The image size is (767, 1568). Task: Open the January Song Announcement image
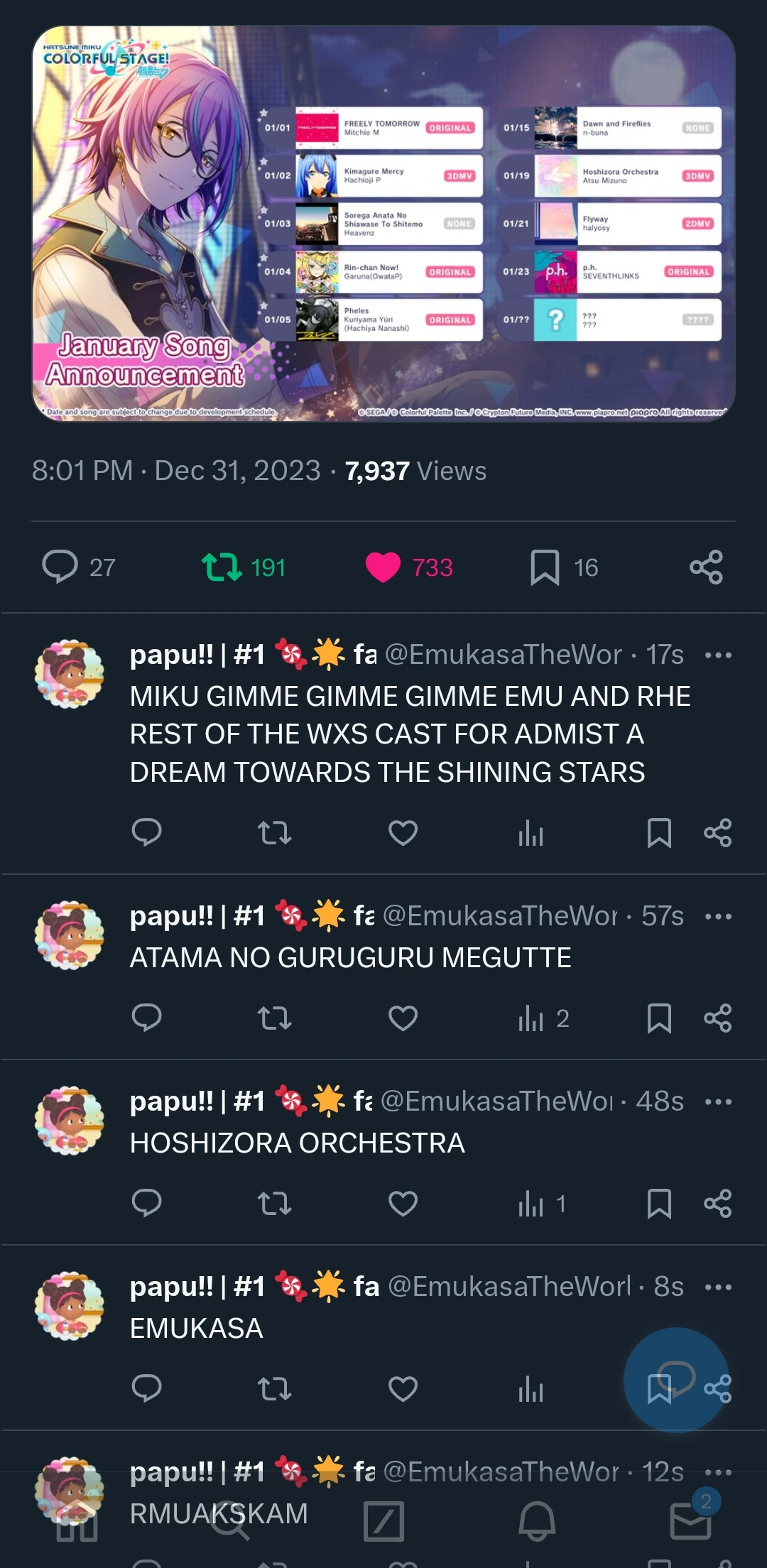point(383,224)
